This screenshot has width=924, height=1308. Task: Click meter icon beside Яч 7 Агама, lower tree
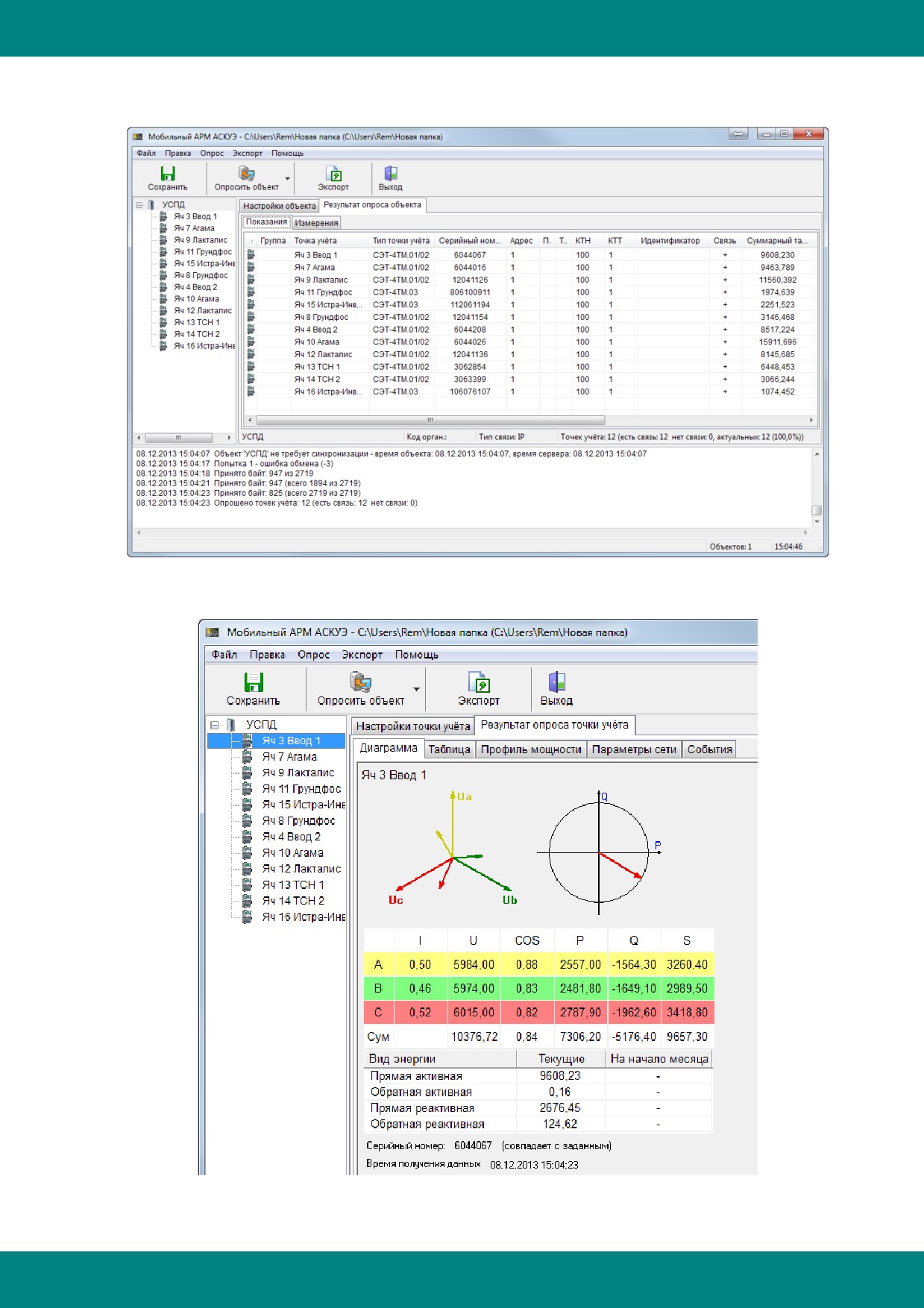(x=248, y=756)
